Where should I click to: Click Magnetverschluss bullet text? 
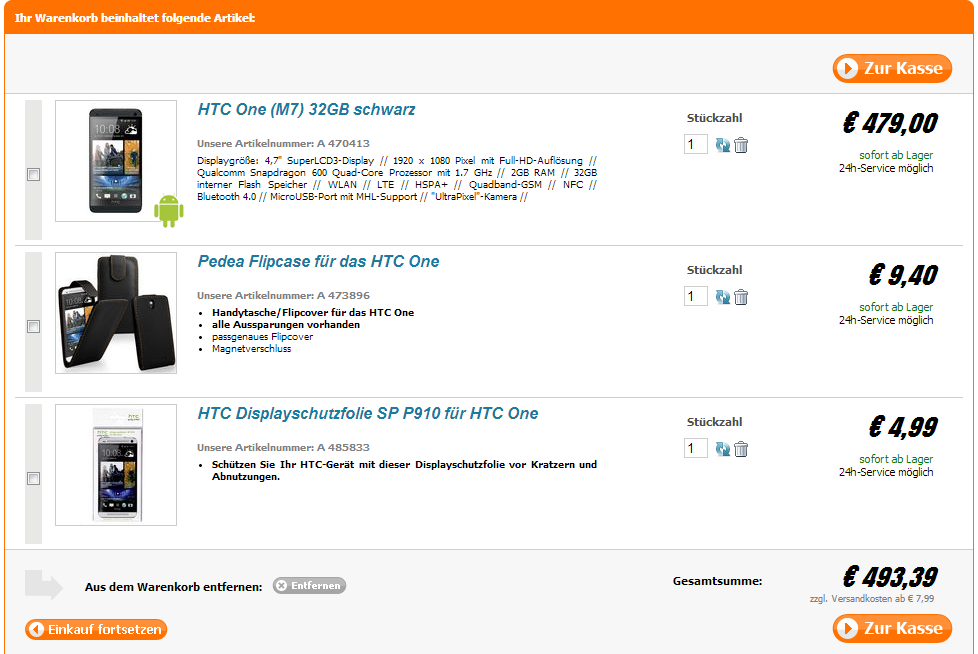pyautogui.click(x=251, y=349)
